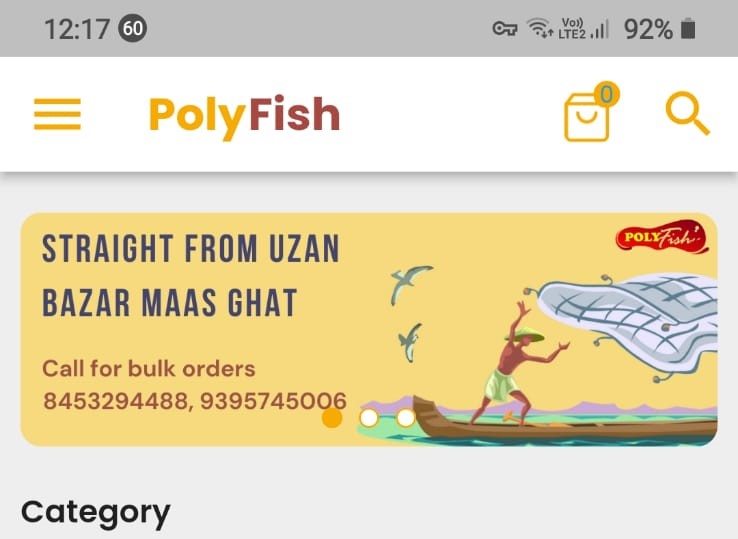Tap the Uzan Bazar Maas Ghat banner headline
This screenshot has height=539, width=738.
(x=191, y=275)
